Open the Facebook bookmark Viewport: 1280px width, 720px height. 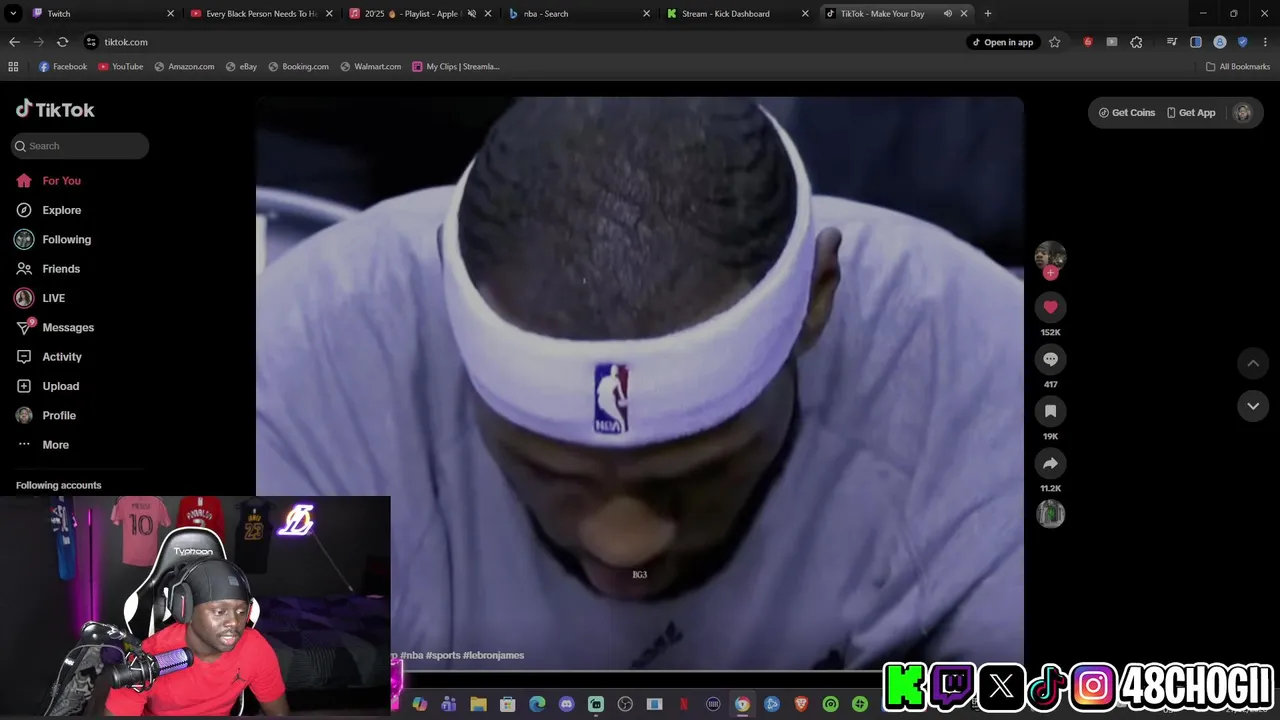pos(62,67)
